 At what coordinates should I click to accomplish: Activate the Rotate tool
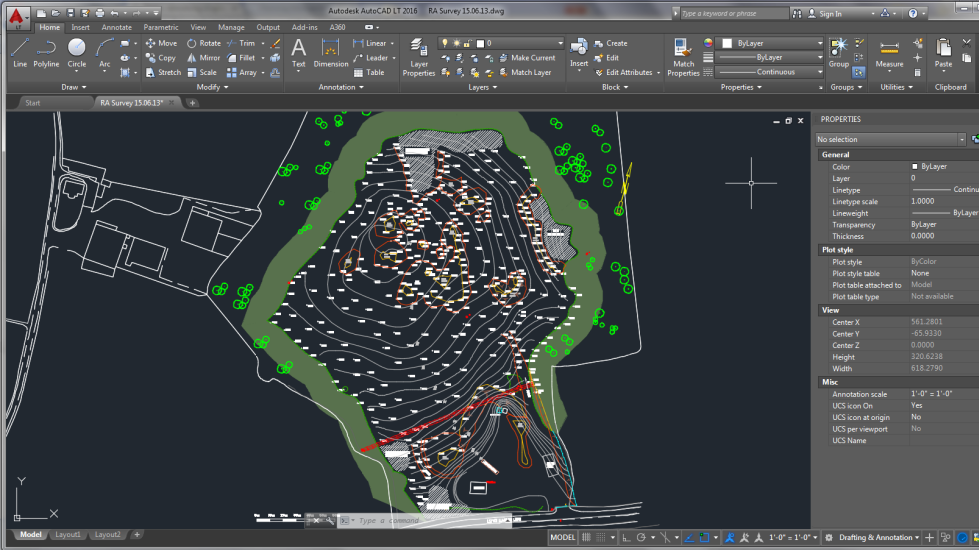tap(204, 43)
